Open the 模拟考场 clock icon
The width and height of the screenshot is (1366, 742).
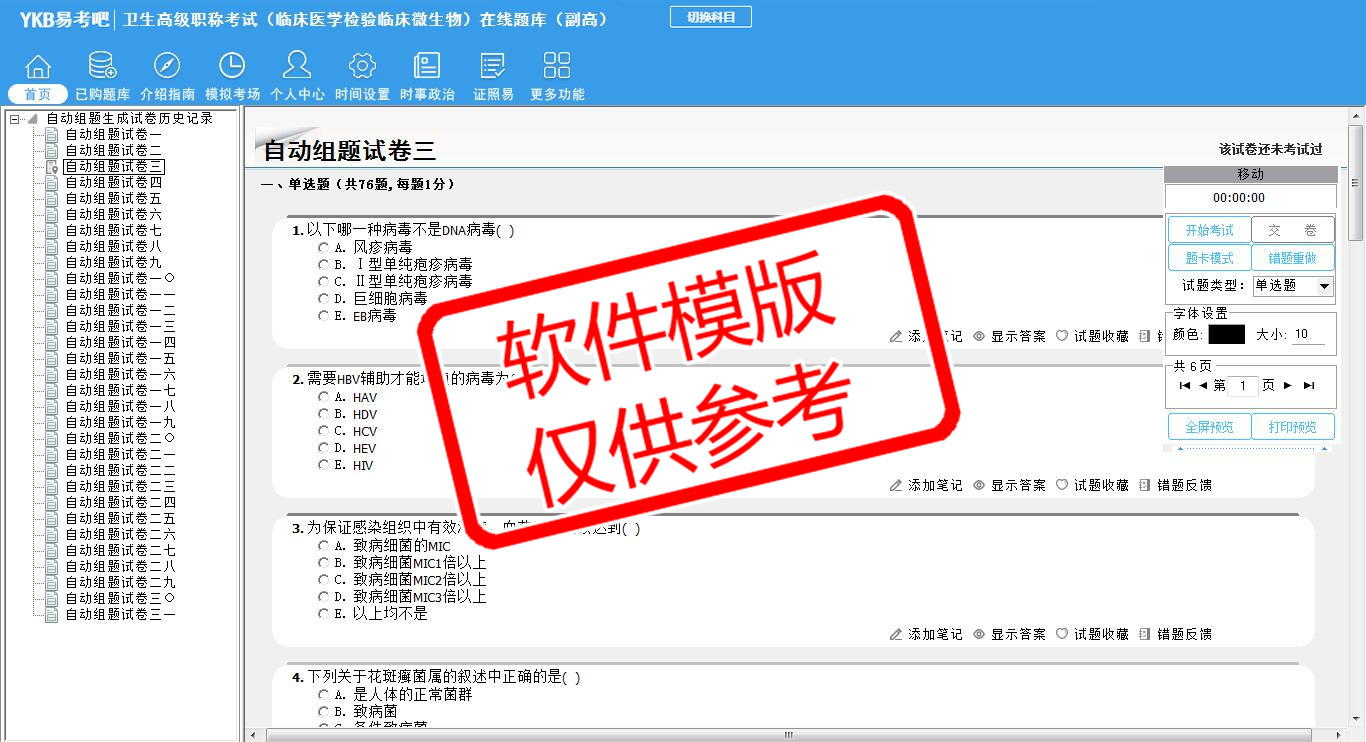coord(232,67)
